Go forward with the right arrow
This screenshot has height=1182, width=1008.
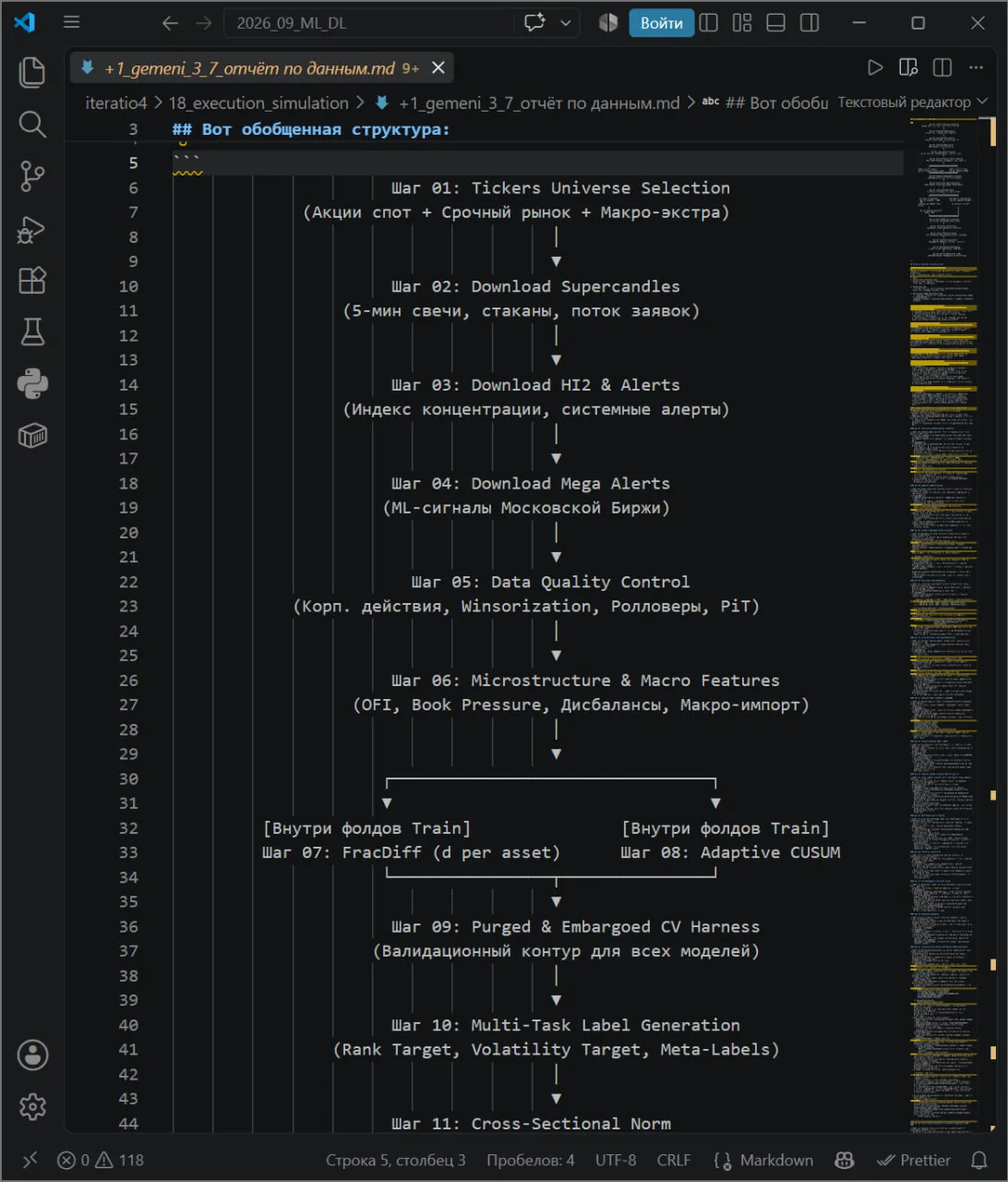[204, 23]
